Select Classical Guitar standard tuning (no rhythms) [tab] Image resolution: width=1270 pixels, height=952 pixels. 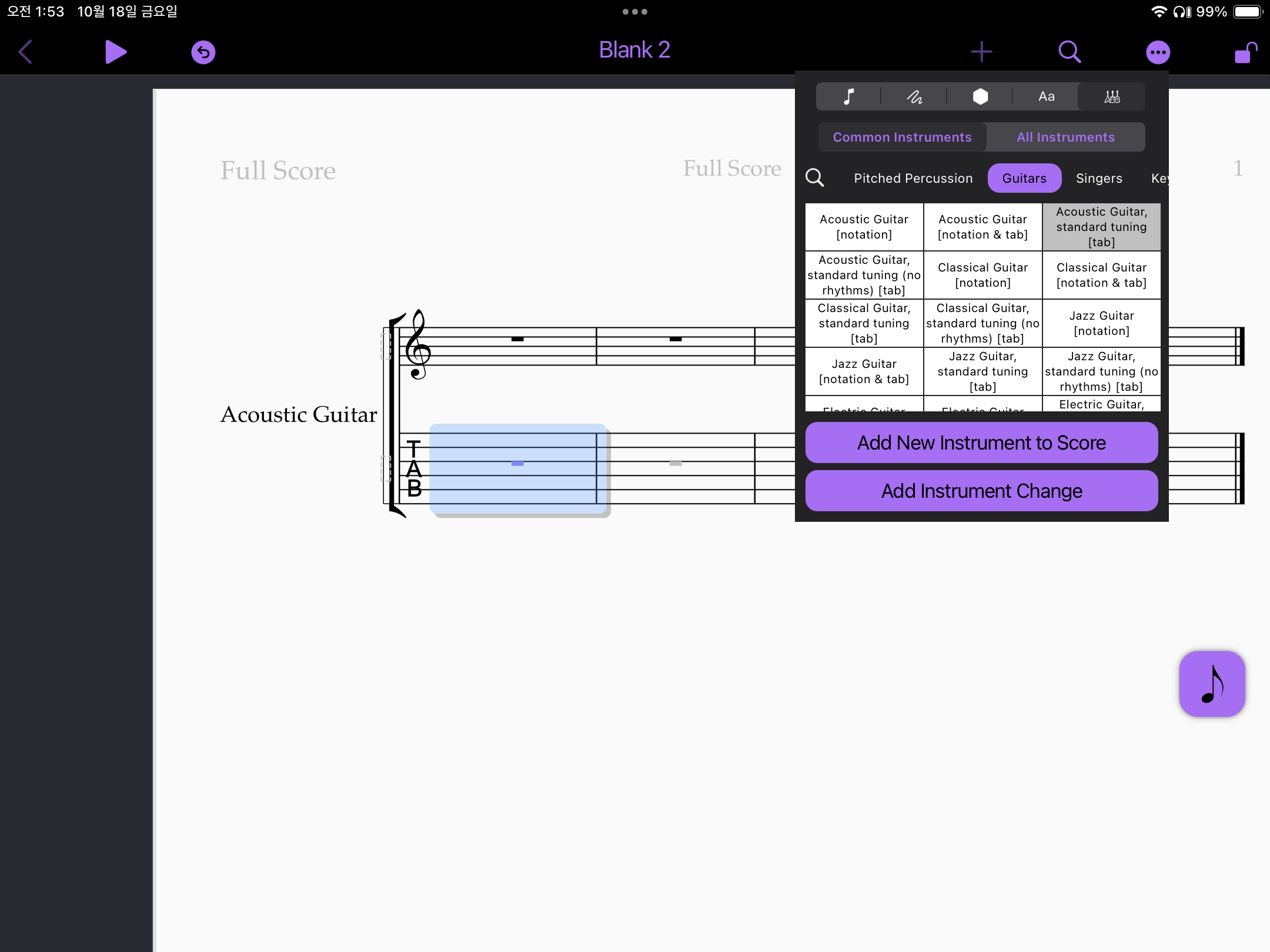click(982, 323)
